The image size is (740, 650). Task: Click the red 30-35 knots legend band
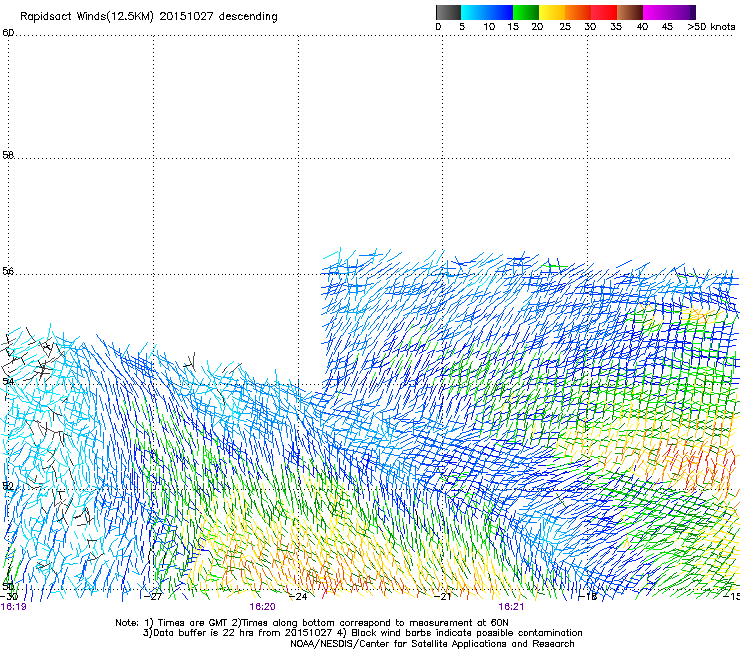coord(604,12)
